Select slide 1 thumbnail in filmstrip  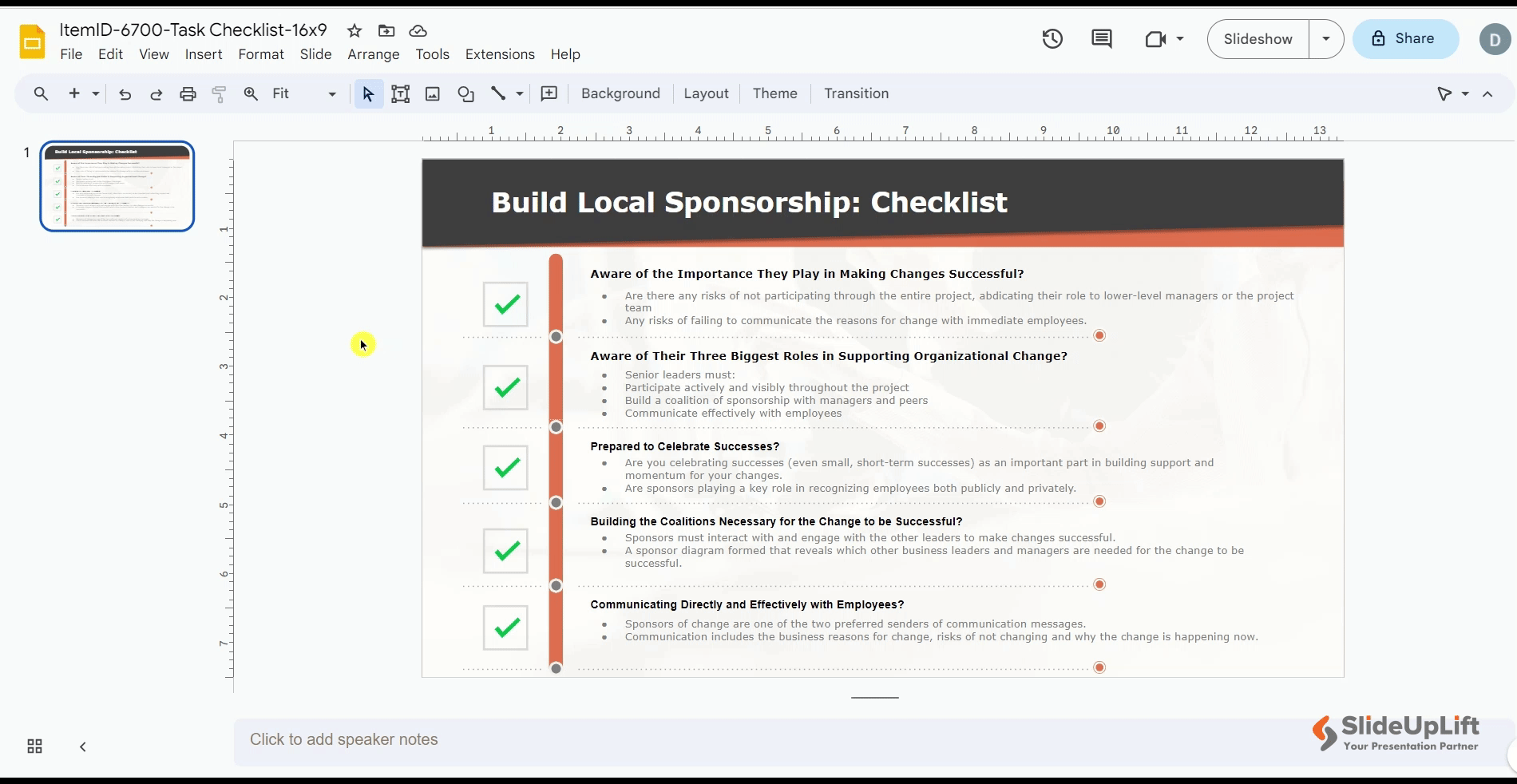coord(117,187)
